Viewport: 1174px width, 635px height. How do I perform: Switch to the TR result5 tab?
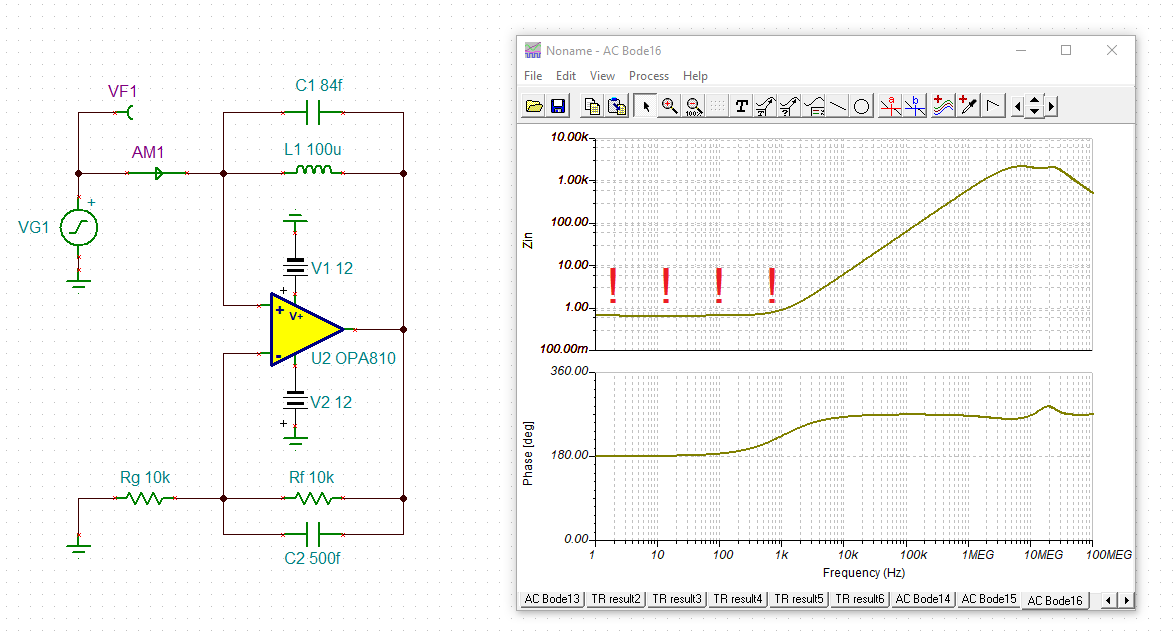click(798, 599)
